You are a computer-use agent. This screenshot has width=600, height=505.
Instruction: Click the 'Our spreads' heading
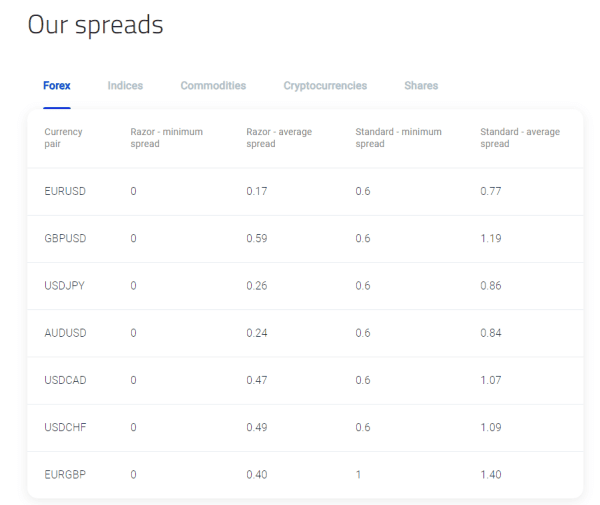(95, 25)
